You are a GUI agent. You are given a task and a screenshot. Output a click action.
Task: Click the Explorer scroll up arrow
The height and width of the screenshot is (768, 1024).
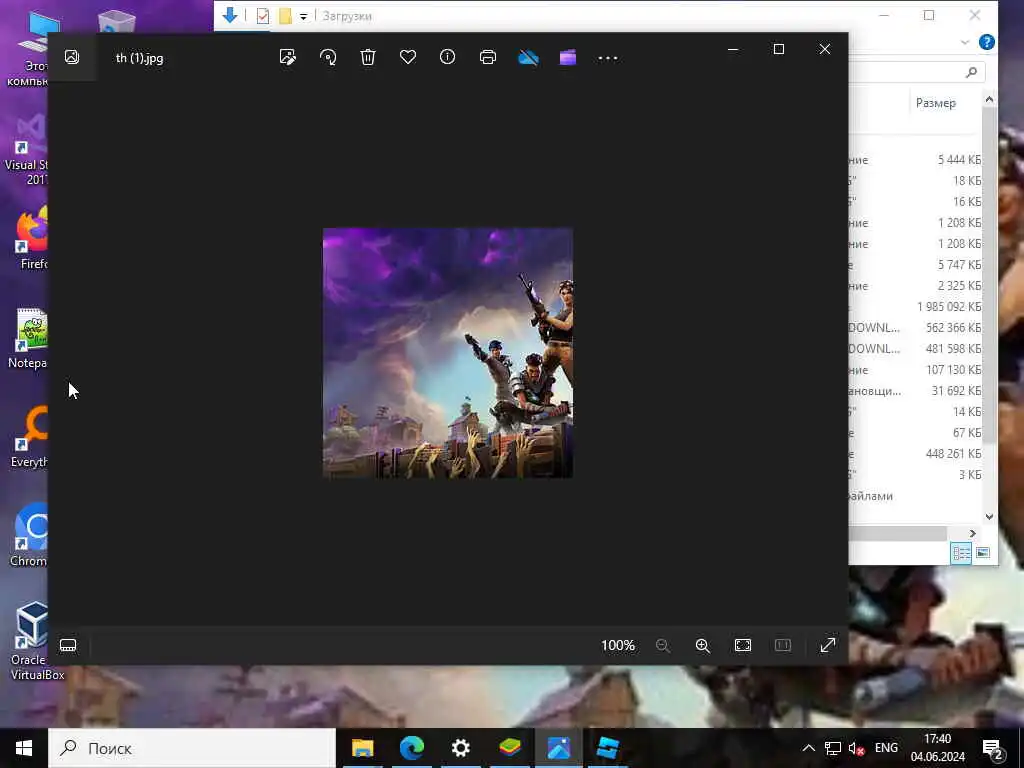(989, 99)
